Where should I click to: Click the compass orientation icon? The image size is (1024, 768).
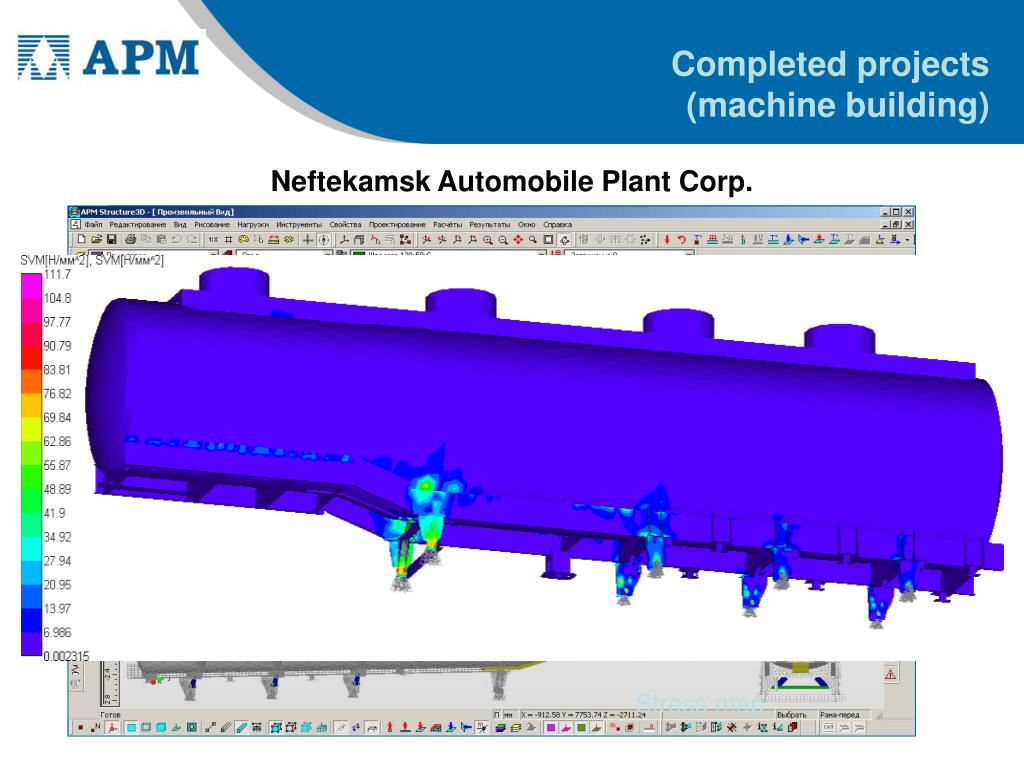323,240
